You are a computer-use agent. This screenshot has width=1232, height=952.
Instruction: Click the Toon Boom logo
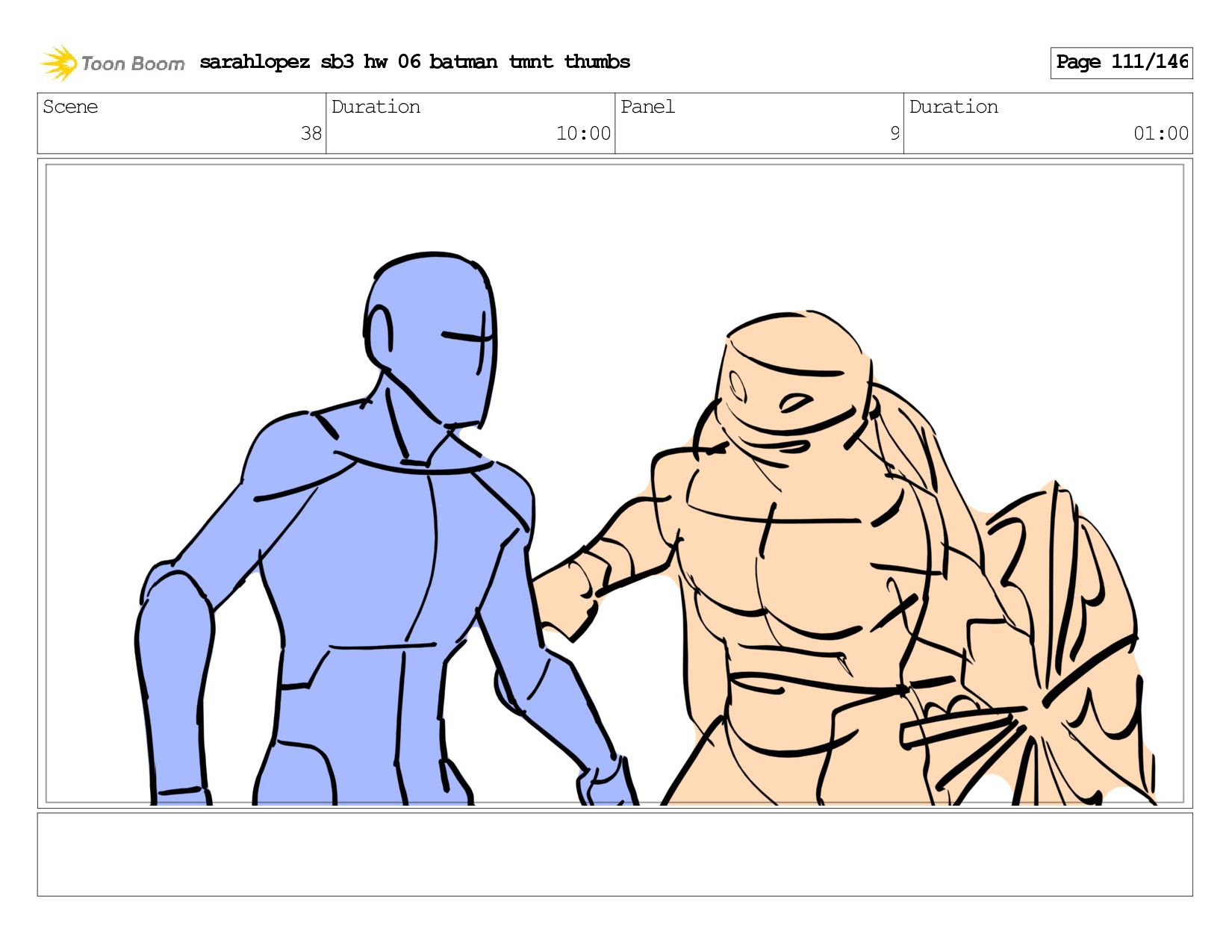coord(112,63)
